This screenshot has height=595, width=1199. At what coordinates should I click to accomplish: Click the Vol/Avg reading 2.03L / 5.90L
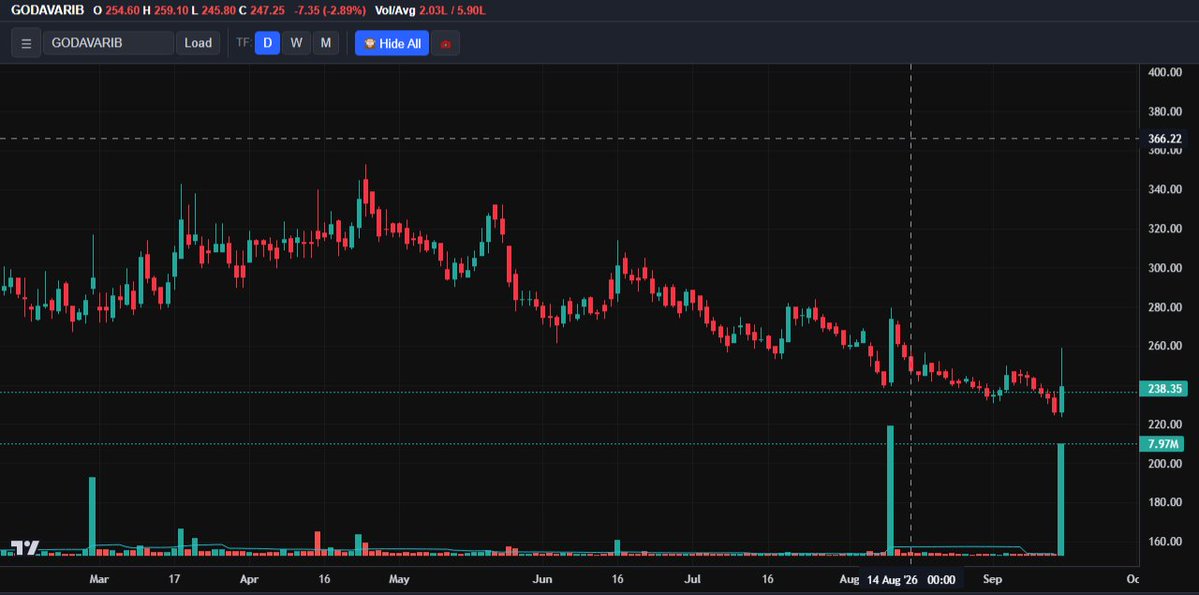(x=451, y=11)
